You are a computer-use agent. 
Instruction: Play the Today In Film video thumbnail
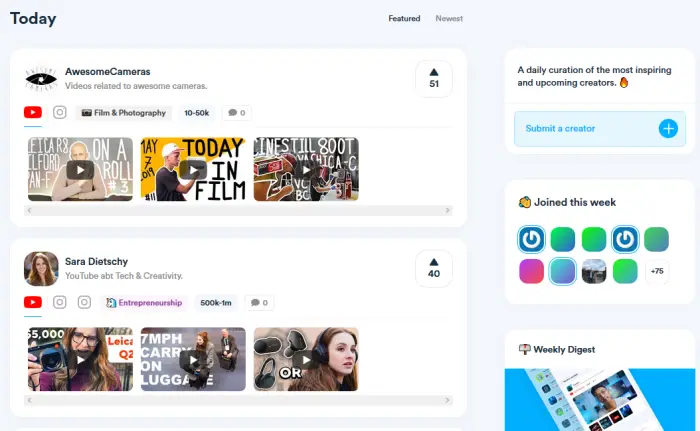(193, 169)
